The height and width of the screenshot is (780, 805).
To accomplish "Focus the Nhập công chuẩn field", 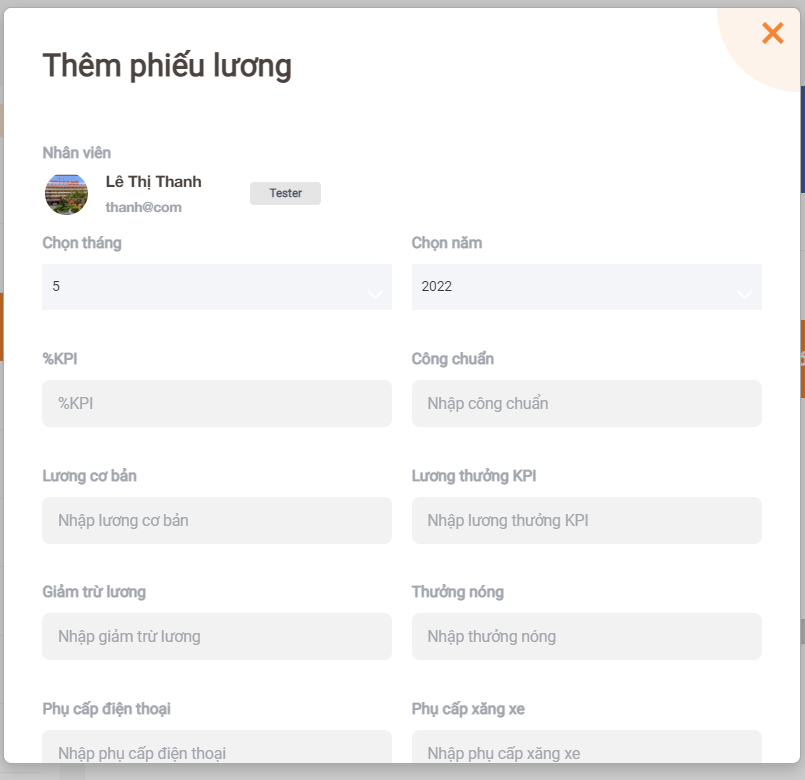I will [x=586, y=403].
